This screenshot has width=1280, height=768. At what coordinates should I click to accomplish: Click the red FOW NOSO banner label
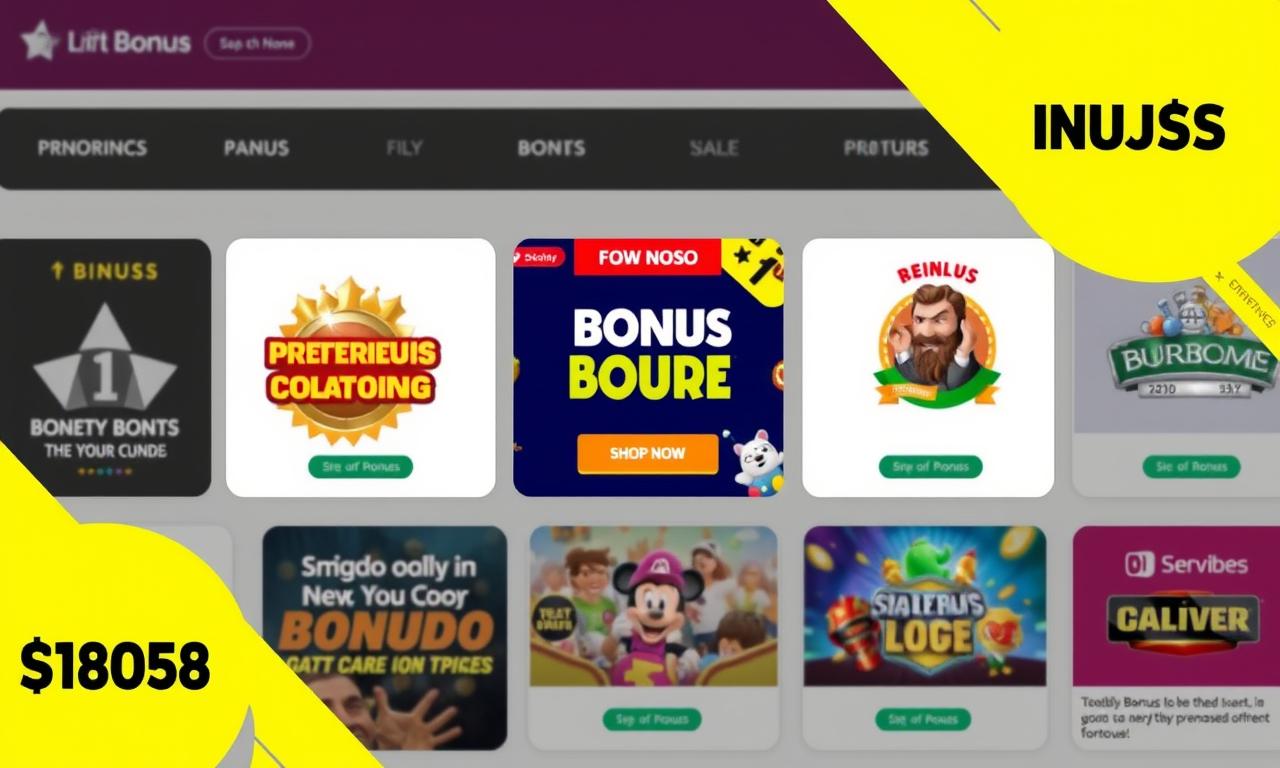click(646, 257)
